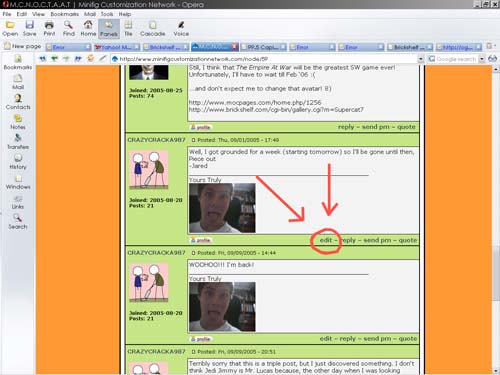The width and height of the screenshot is (500, 375).
Task: Click the address bar URL field
Action: (x=263, y=59)
